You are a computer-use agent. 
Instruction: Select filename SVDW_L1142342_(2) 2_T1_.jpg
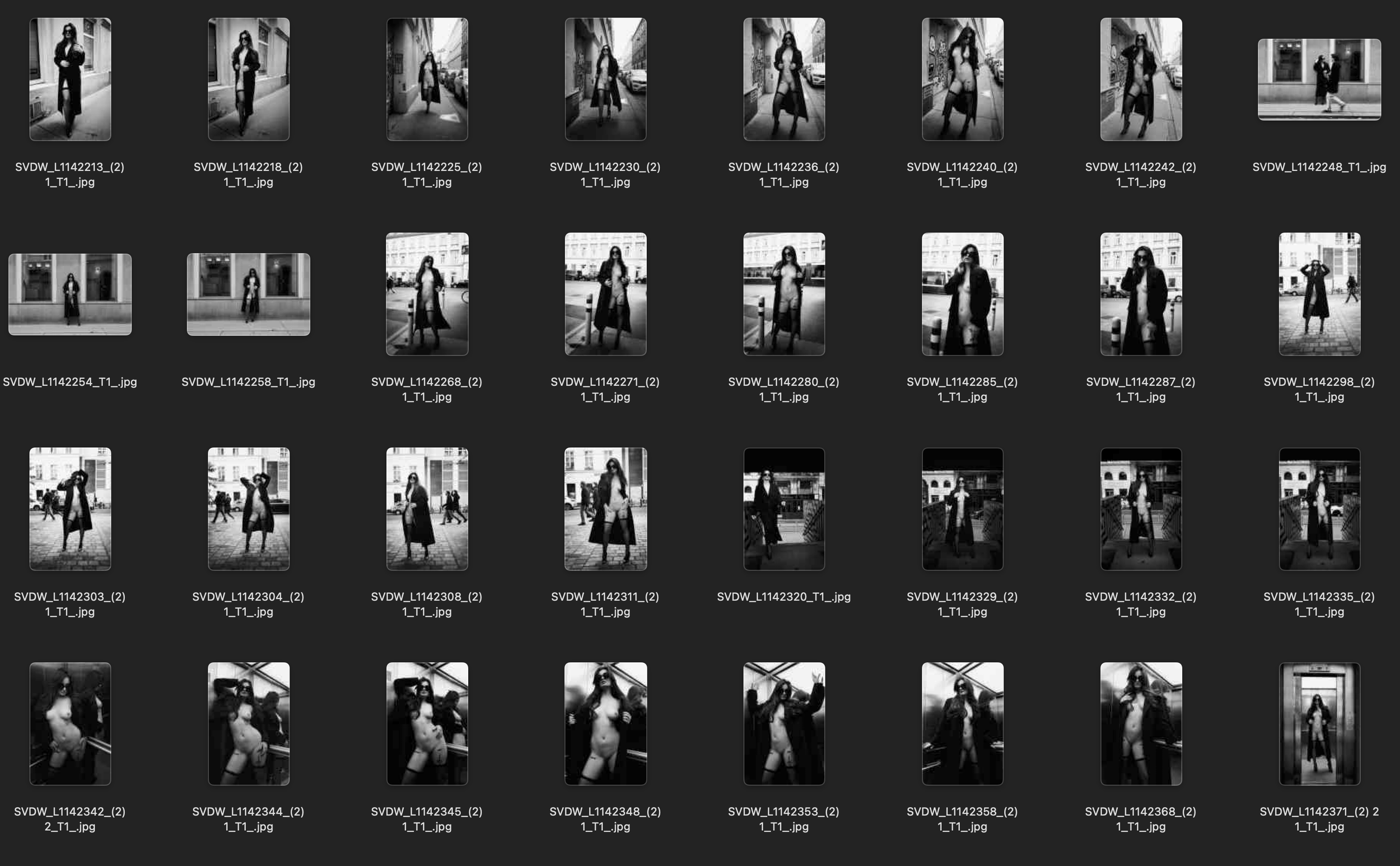click(x=70, y=818)
